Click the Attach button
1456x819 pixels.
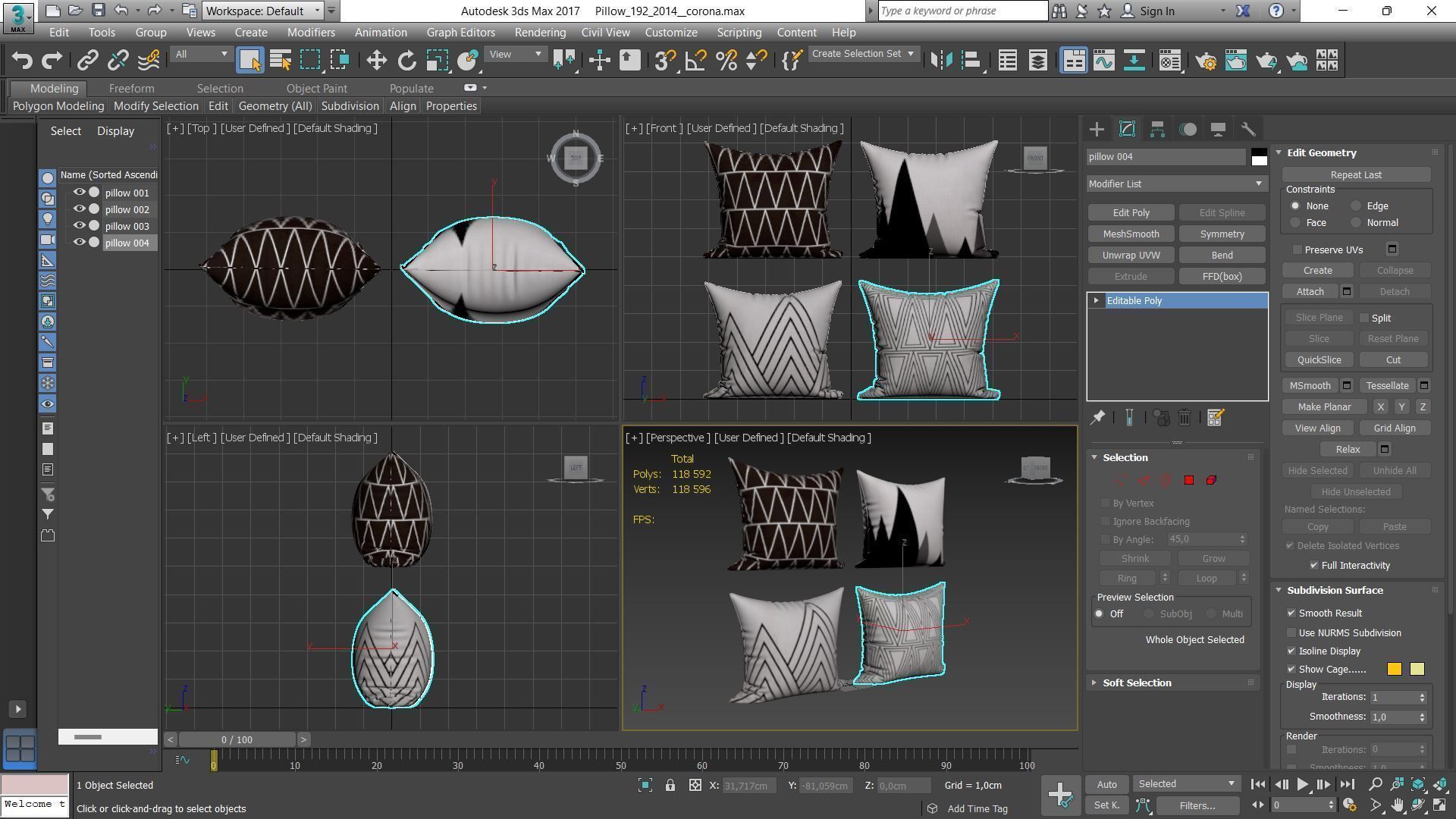click(1310, 291)
